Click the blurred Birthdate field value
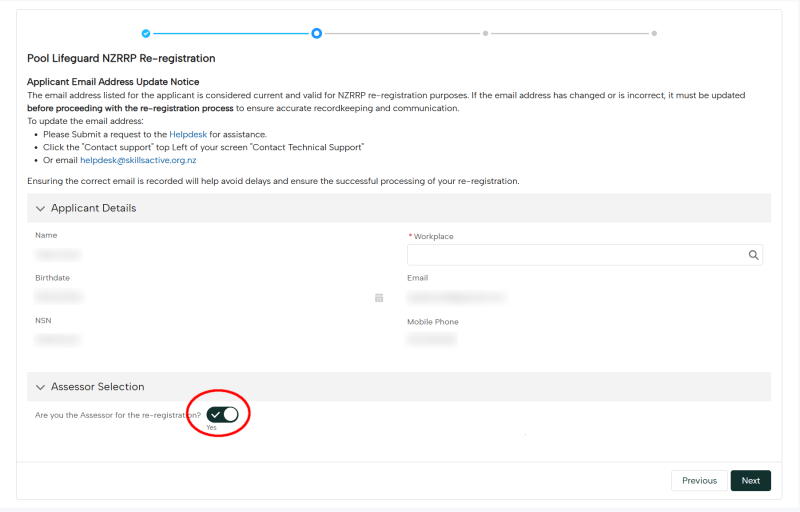The image size is (800, 512). [x=59, y=296]
